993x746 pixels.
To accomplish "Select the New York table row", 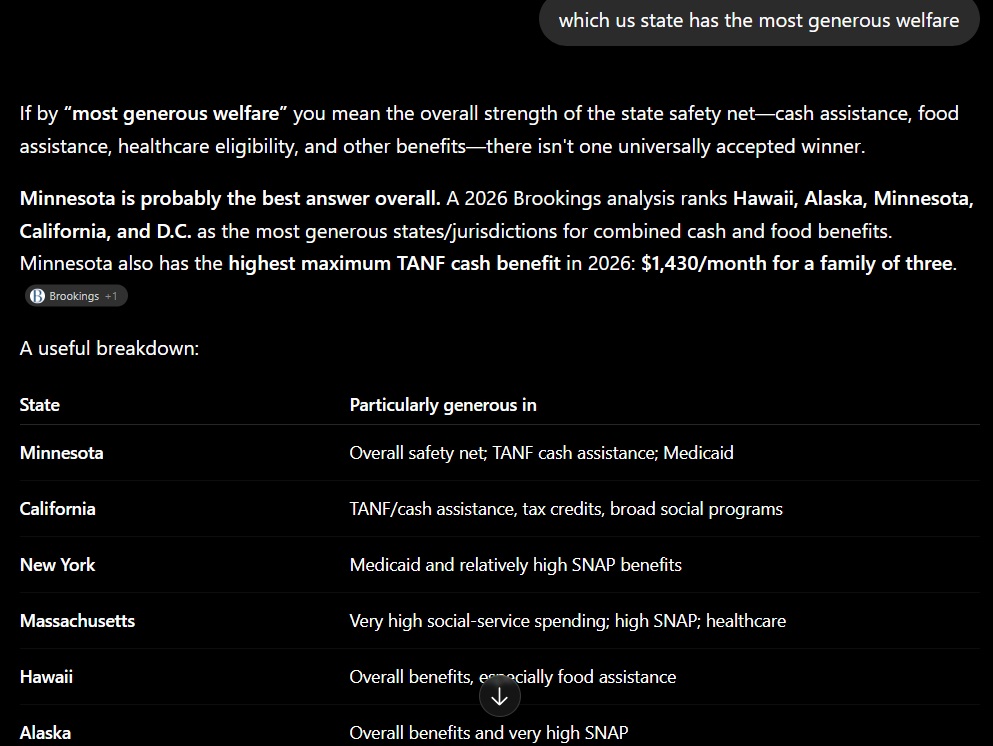I will click(x=500, y=564).
